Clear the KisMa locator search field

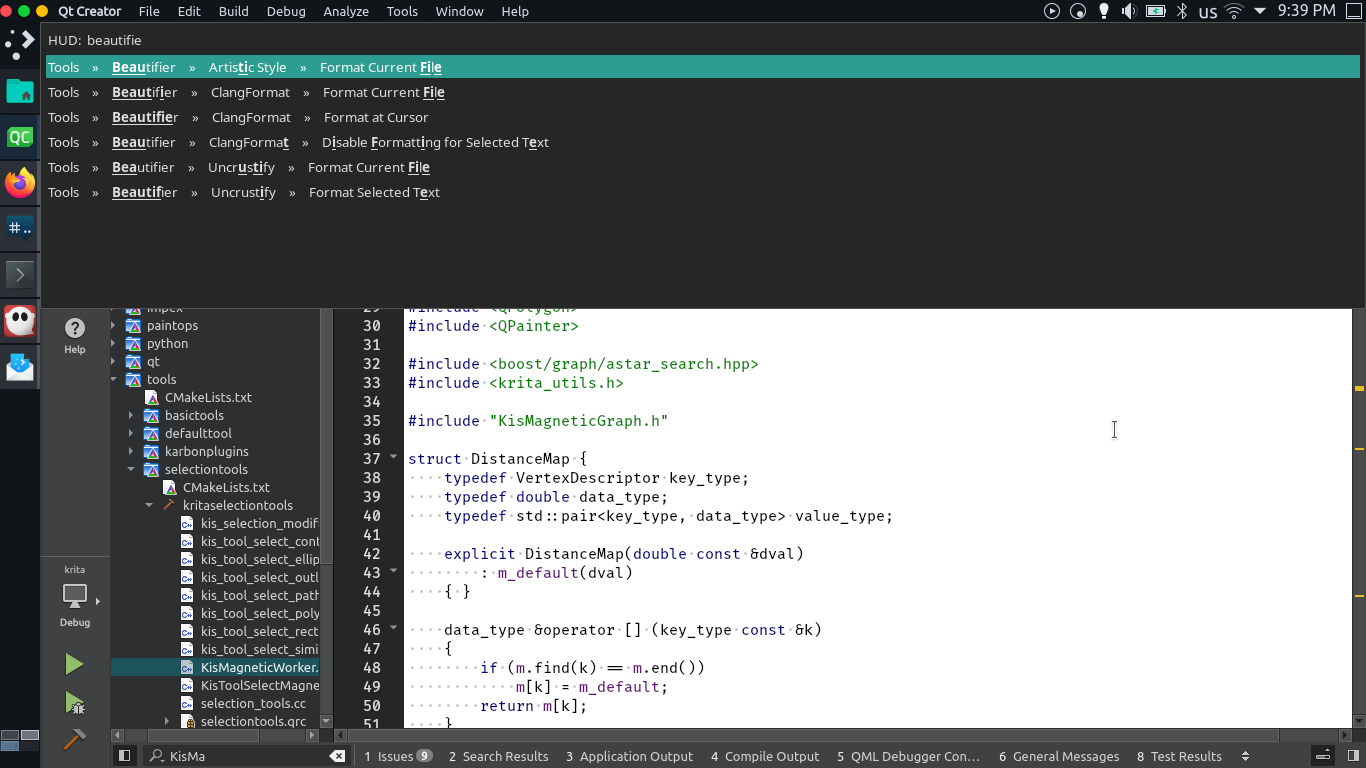click(337, 756)
